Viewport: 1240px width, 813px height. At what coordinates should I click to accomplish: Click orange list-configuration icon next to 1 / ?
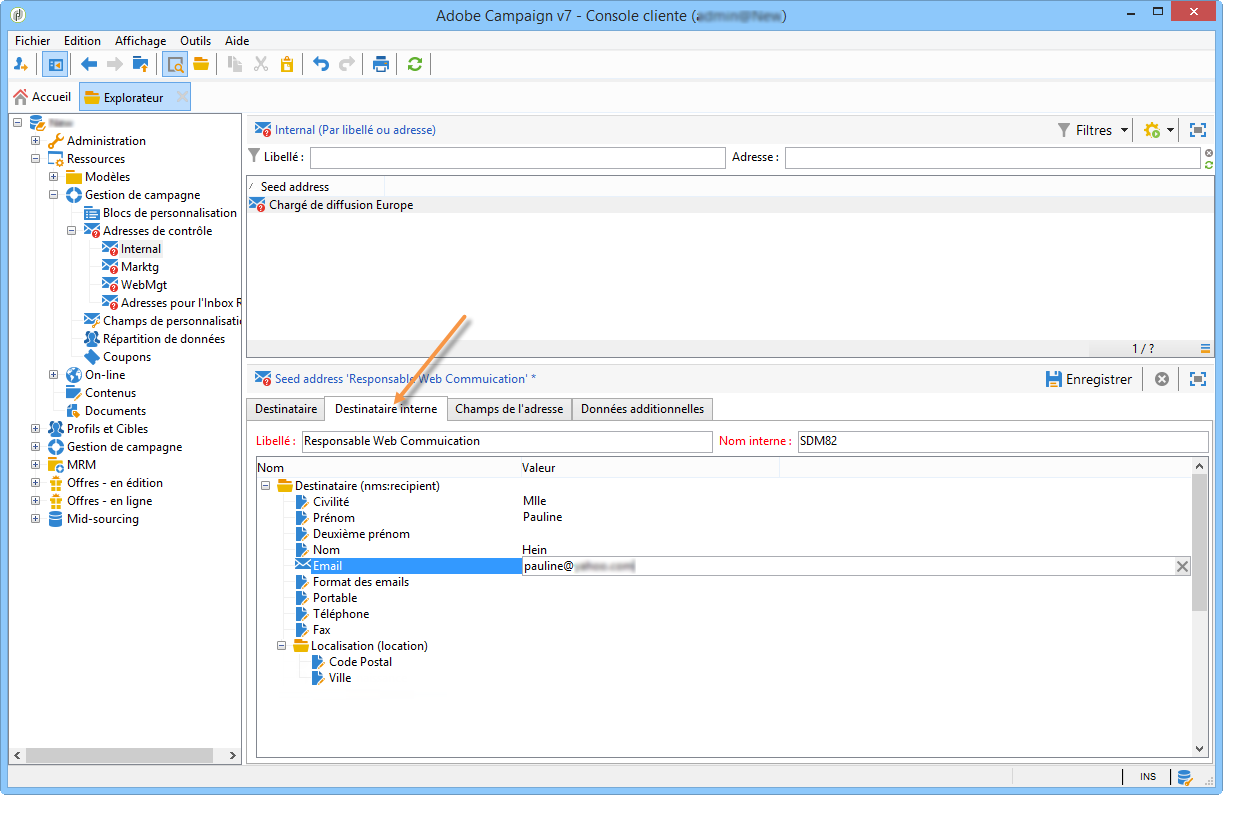tap(1206, 349)
